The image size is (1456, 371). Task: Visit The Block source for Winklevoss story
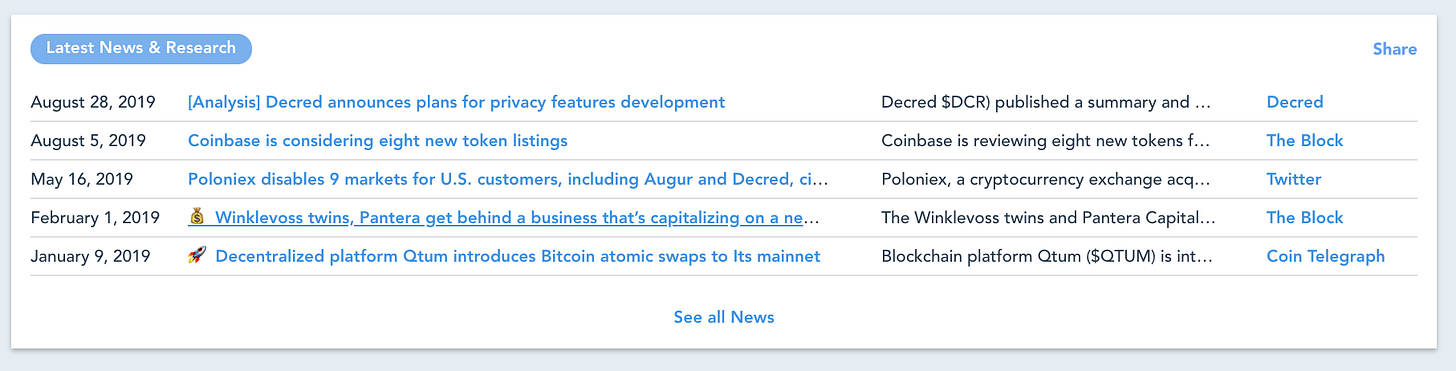[x=1305, y=218]
